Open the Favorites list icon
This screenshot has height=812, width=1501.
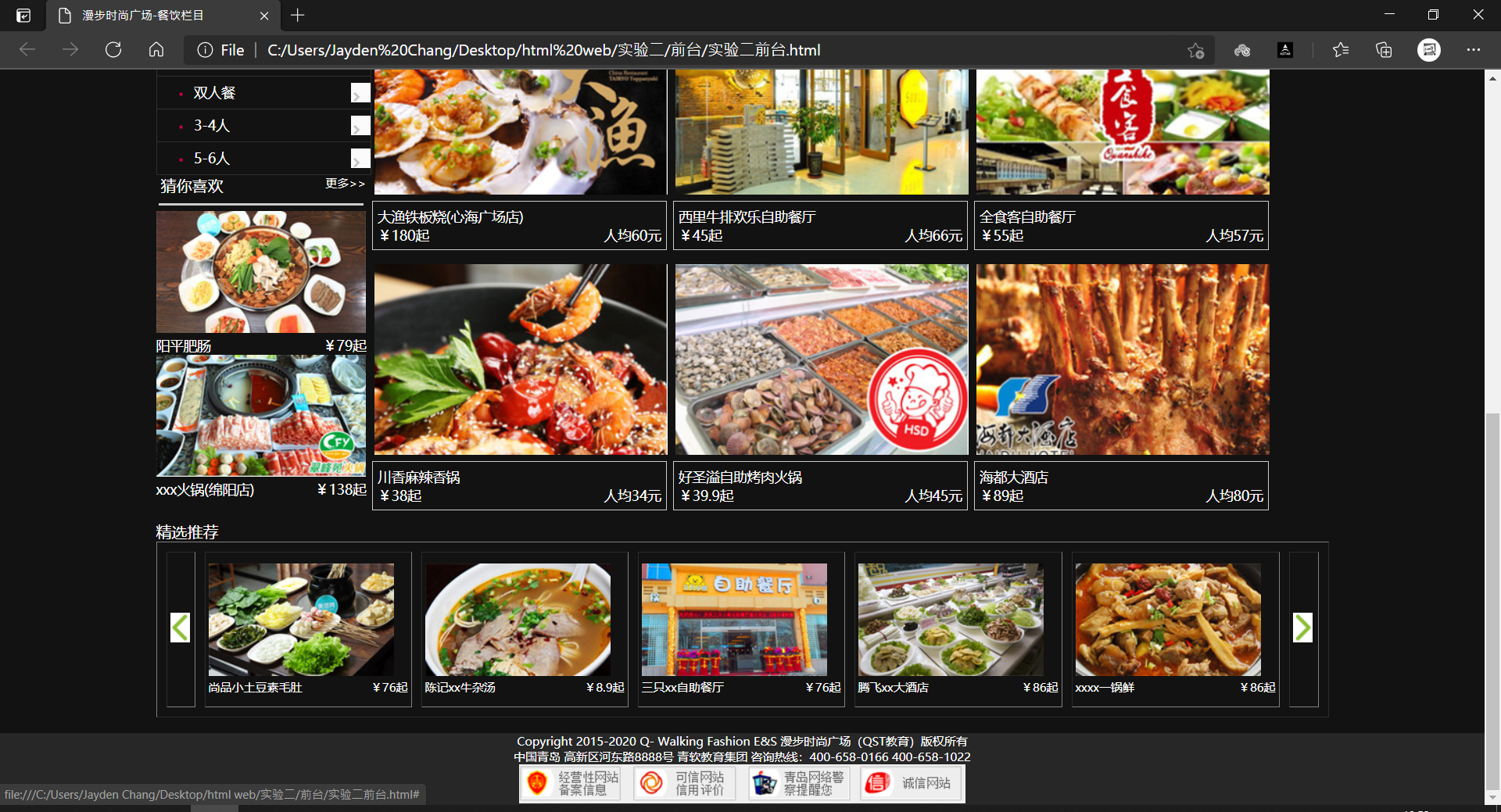click(1341, 50)
